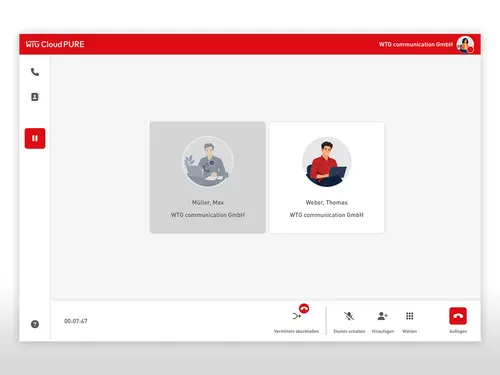The height and width of the screenshot is (375, 500).
Task: Add participant with Hinzufügen icon
Action: [x=383, y=316]
